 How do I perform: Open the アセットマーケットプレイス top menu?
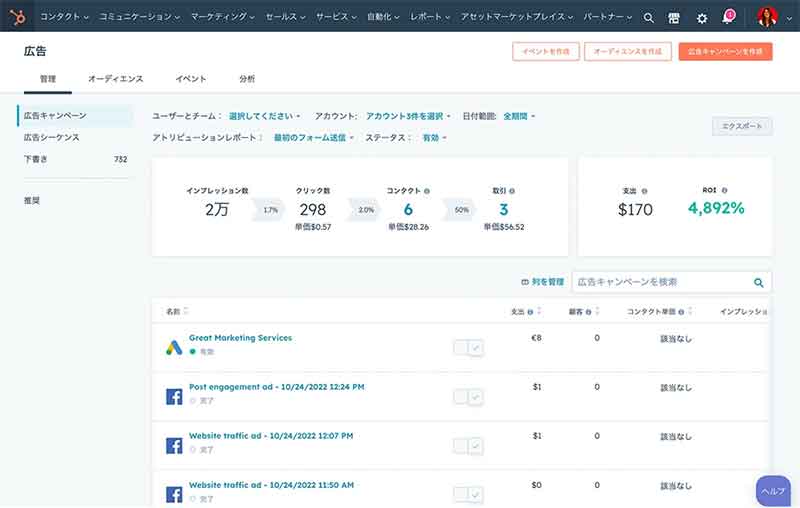point(517,17)
